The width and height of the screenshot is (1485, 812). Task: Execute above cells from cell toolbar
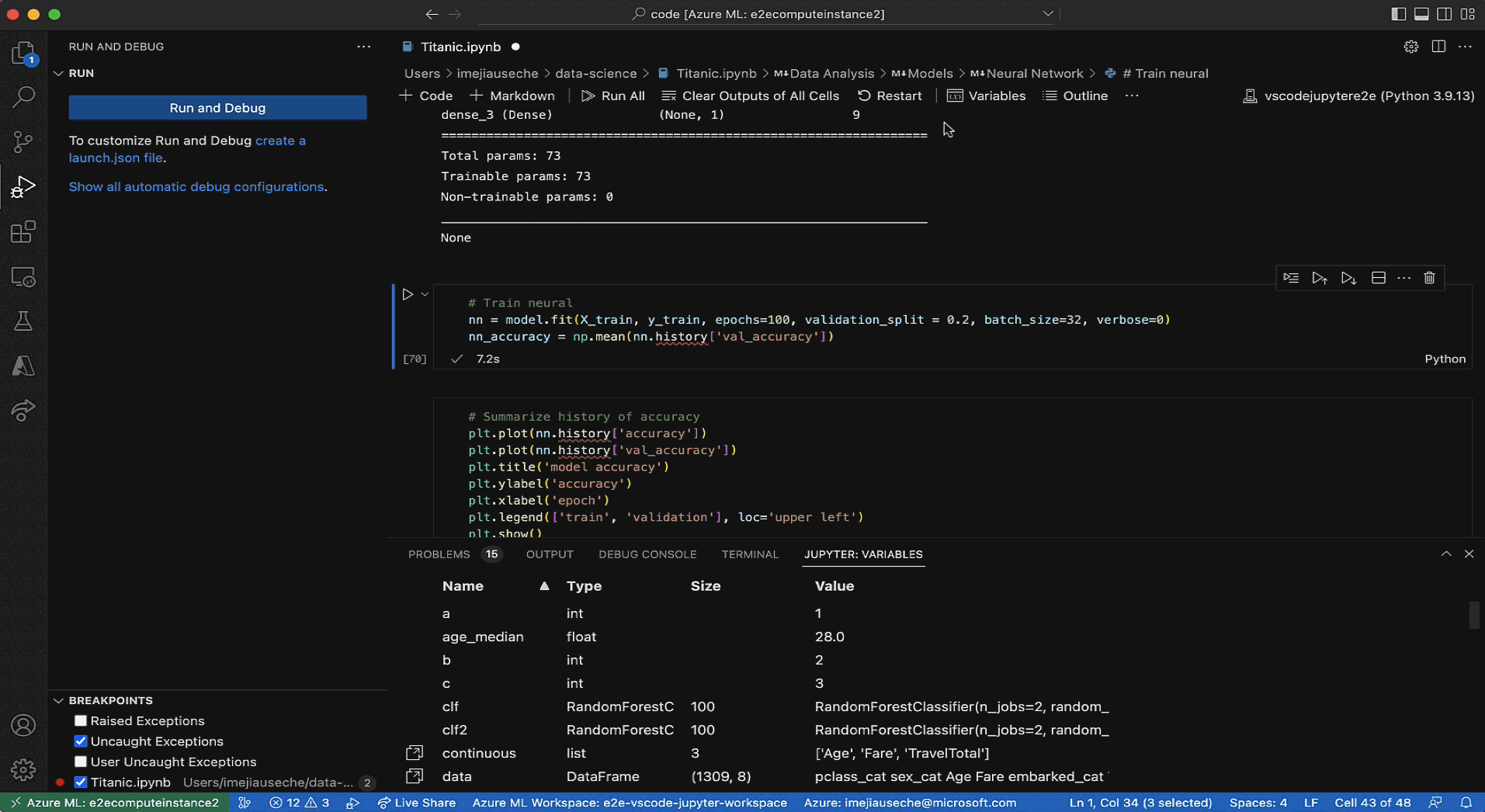click(x=1320, y=278)
